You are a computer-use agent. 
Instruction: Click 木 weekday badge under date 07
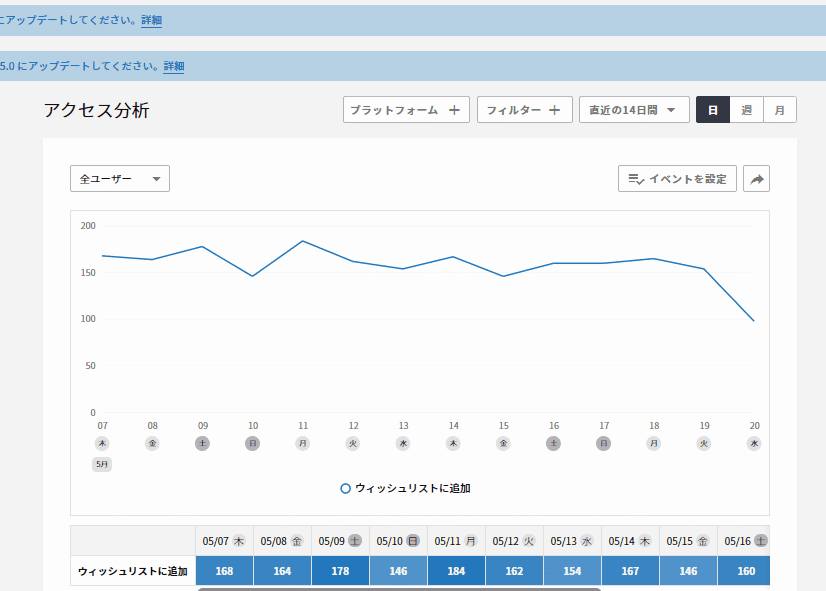point(102,444)
